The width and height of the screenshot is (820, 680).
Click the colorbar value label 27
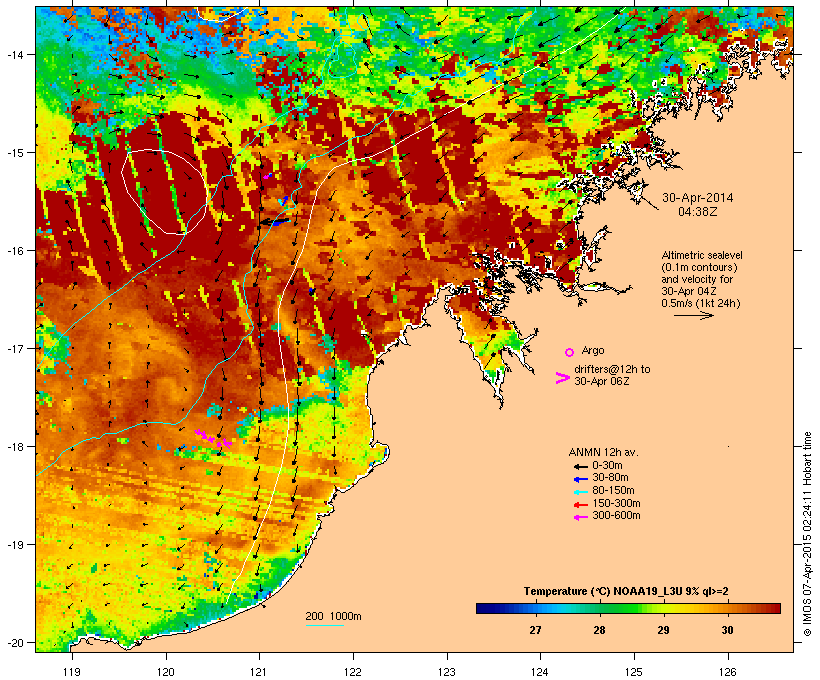click(535, 630)
